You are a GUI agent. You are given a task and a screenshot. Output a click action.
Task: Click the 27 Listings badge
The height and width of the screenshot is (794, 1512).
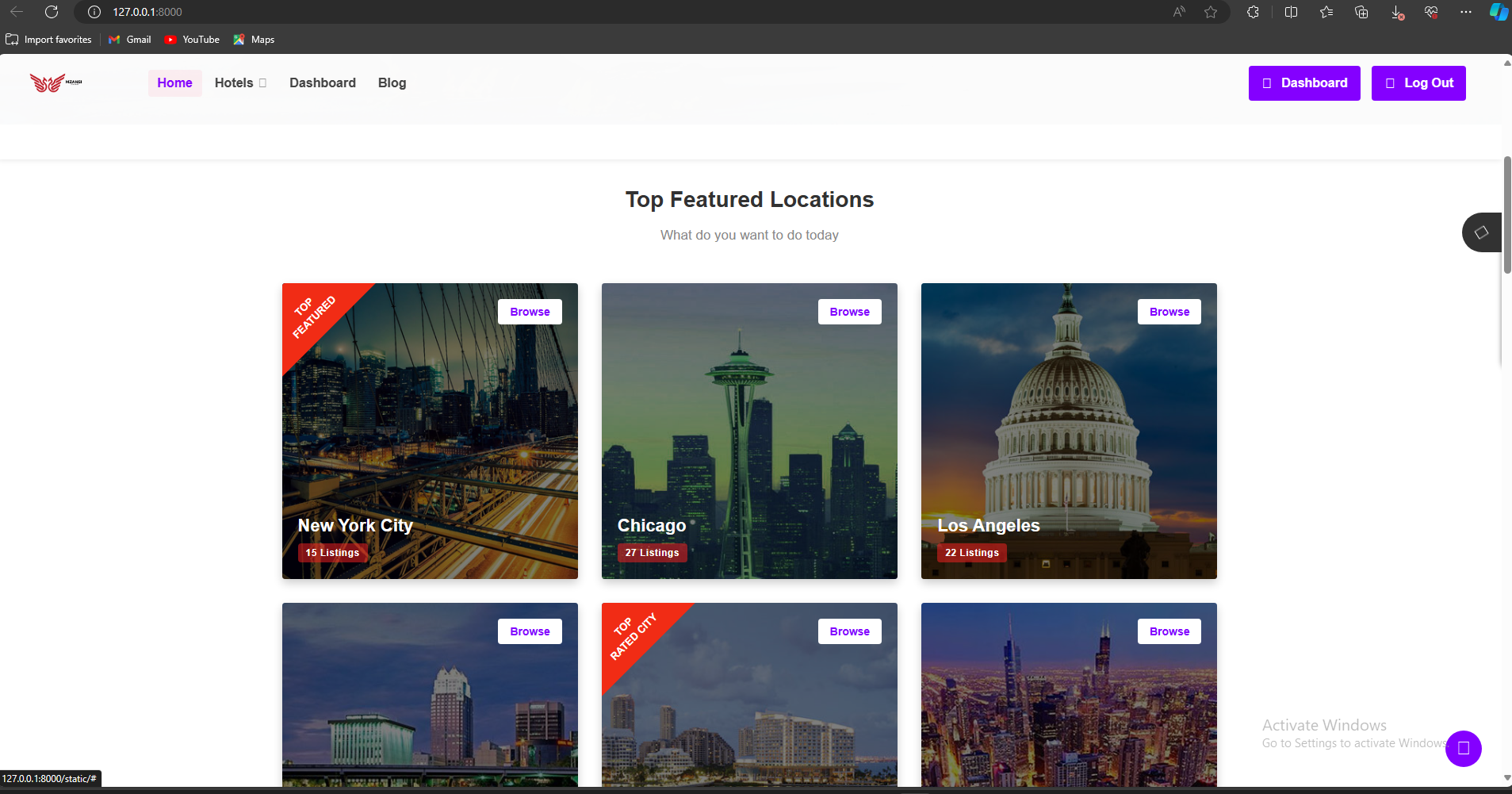click(652, 553)
